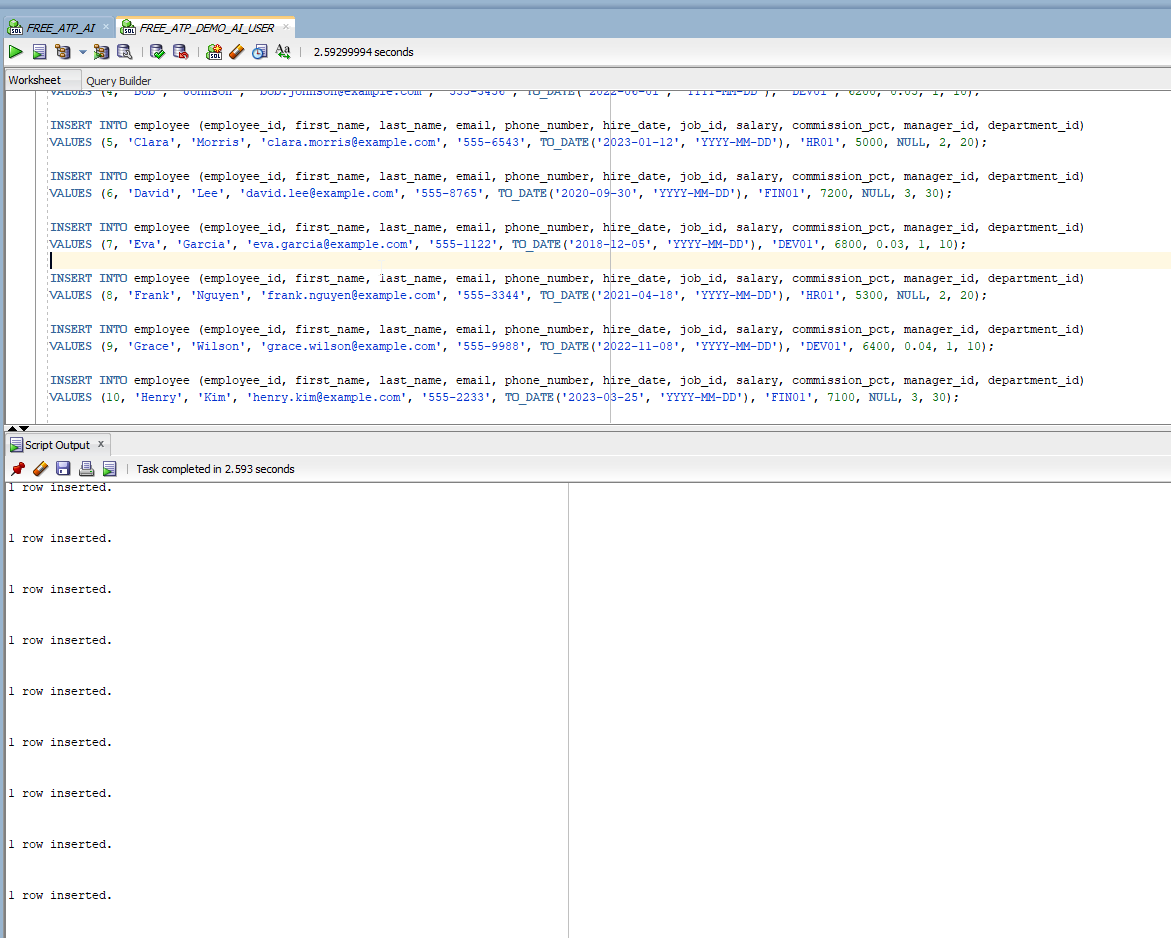Click the script output icon on Script Output tab
1171x938 pixels.
16,444
